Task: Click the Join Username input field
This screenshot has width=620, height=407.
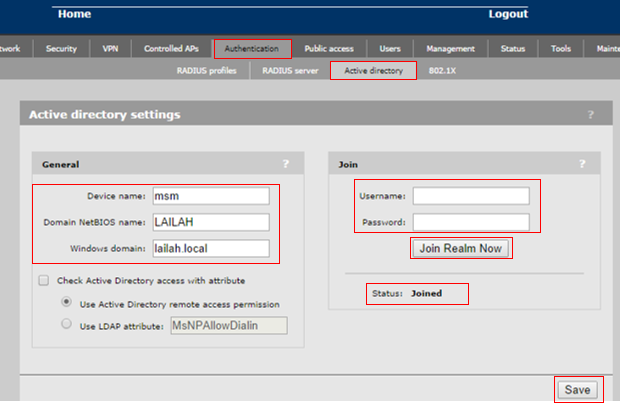Action: (x=471, y=196)
